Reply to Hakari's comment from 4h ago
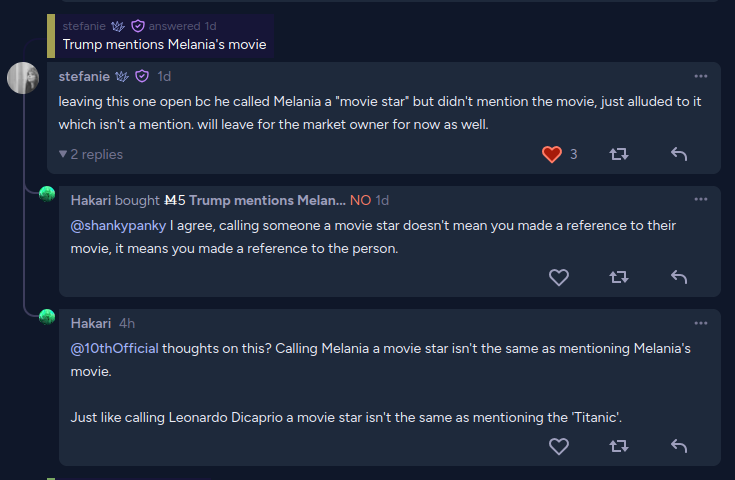The image size is (735, 480). [x=679, y=446]
